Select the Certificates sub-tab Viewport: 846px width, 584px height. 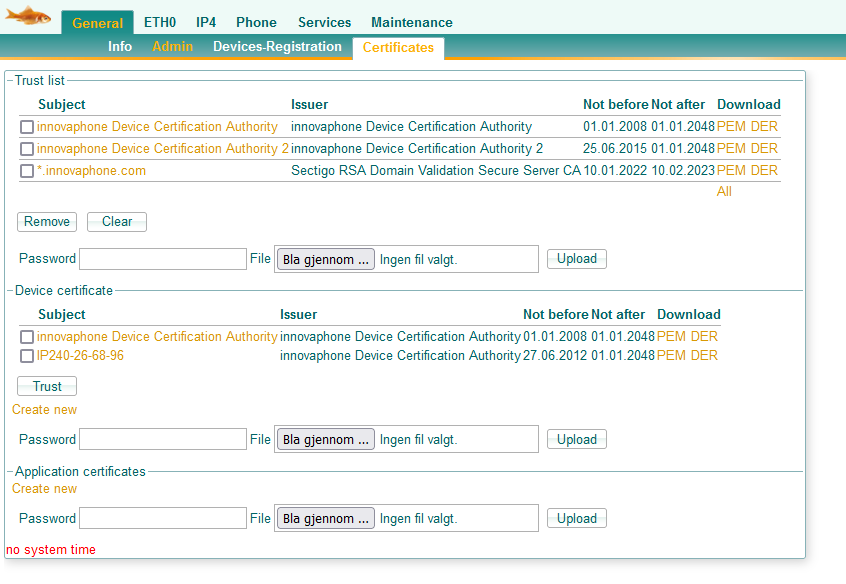(x=398, y=47)
